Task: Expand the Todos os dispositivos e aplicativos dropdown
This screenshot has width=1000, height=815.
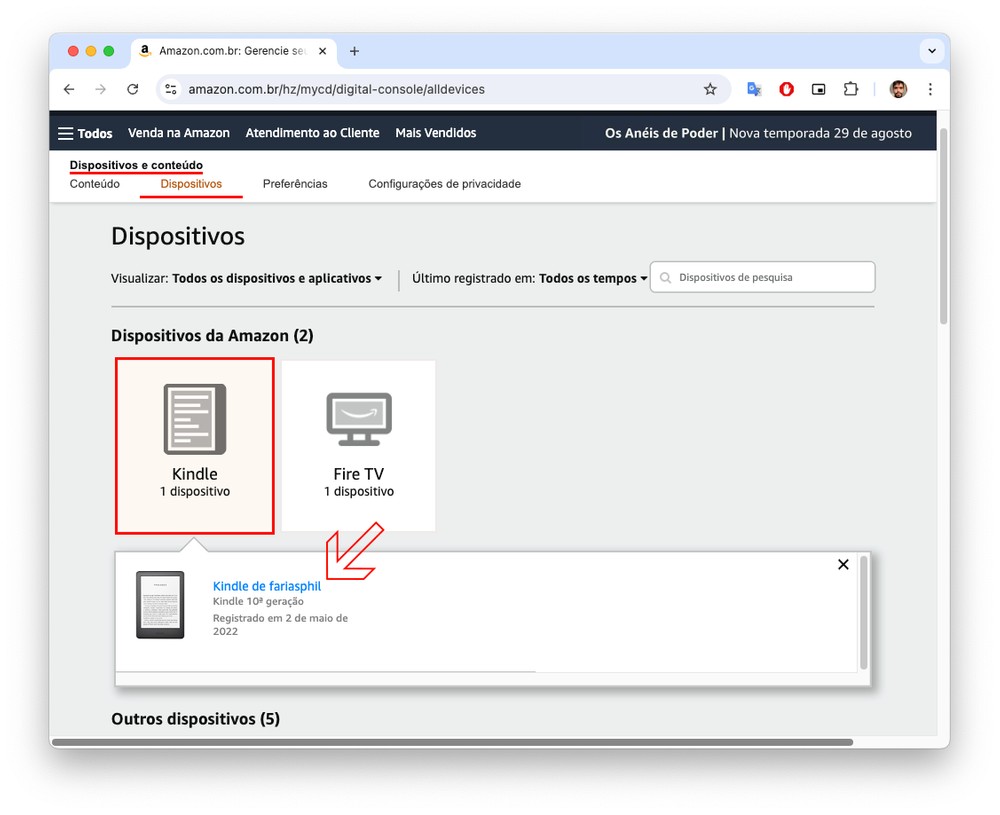Action: coord(277,279)
